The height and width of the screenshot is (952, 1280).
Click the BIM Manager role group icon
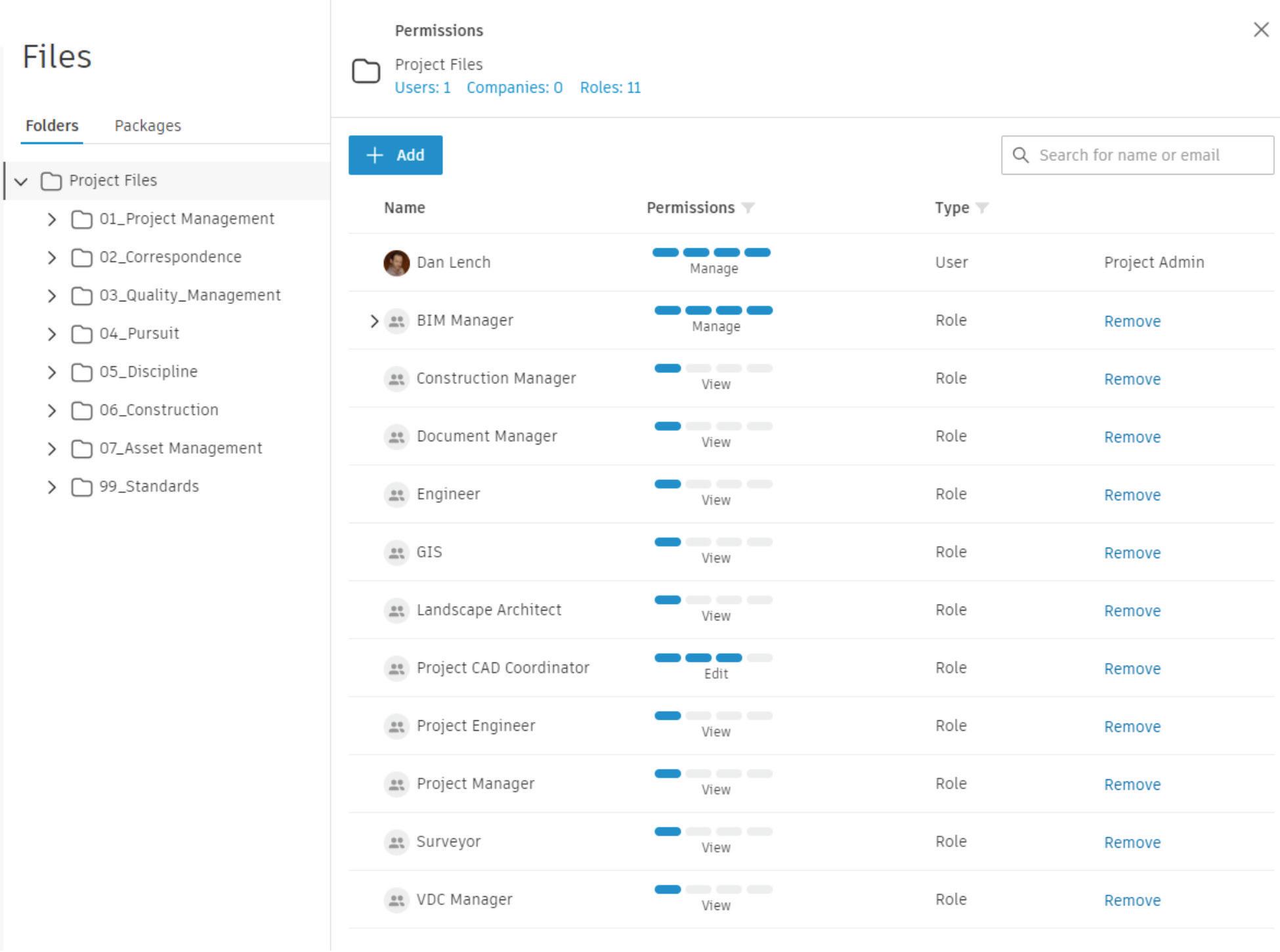coord(396,321)
